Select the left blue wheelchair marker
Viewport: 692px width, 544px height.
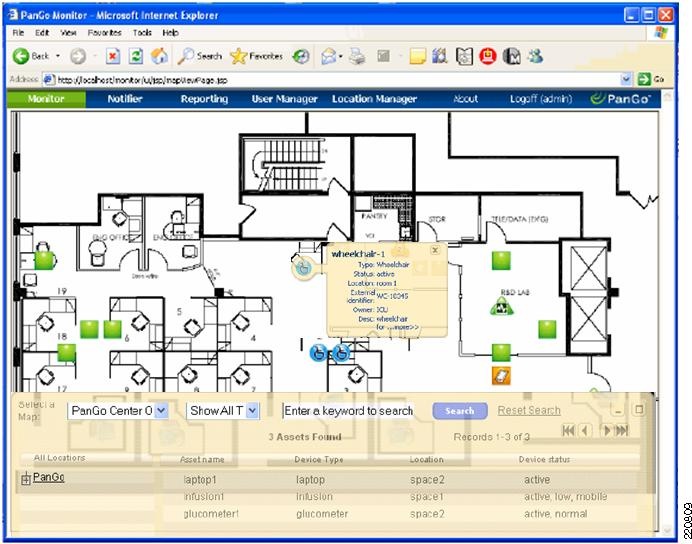click(319, 353)
